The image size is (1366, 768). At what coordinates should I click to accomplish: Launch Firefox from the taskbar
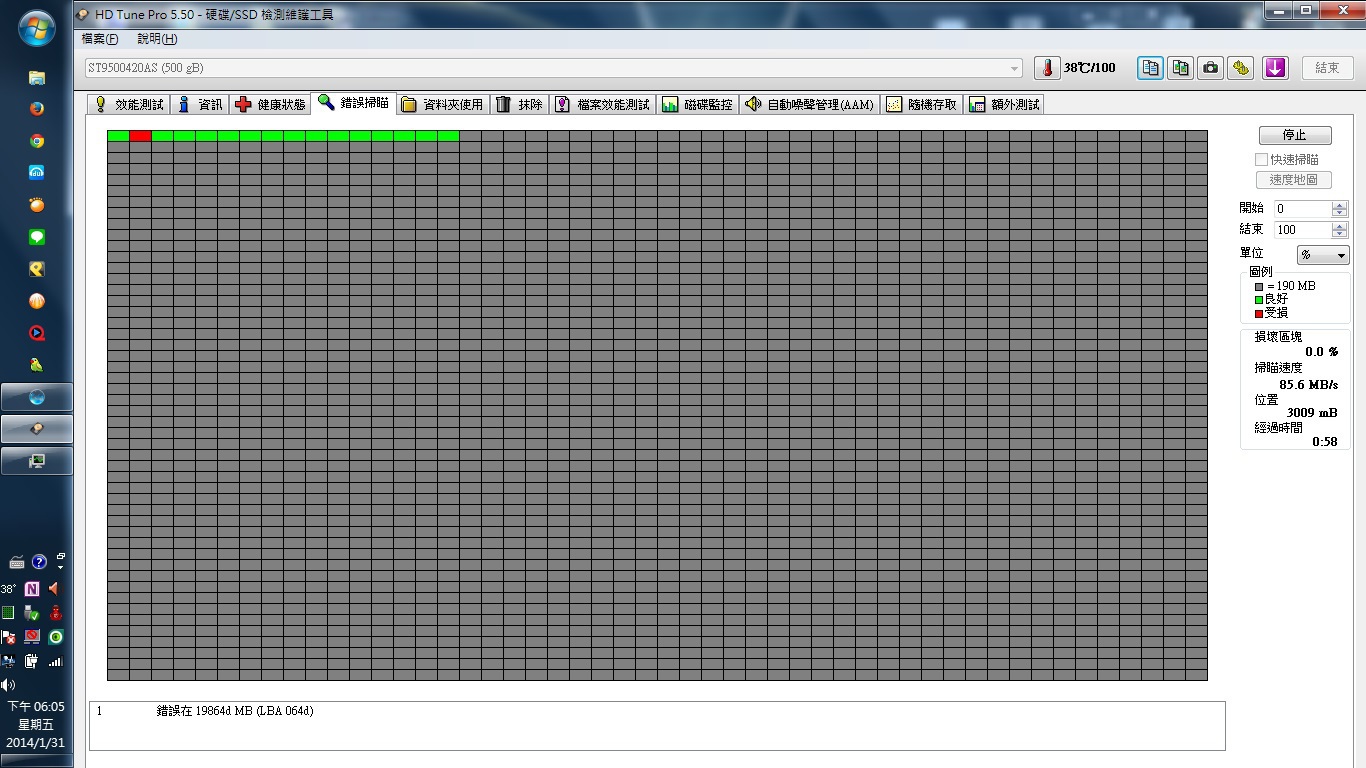click(x=37, y=109)
